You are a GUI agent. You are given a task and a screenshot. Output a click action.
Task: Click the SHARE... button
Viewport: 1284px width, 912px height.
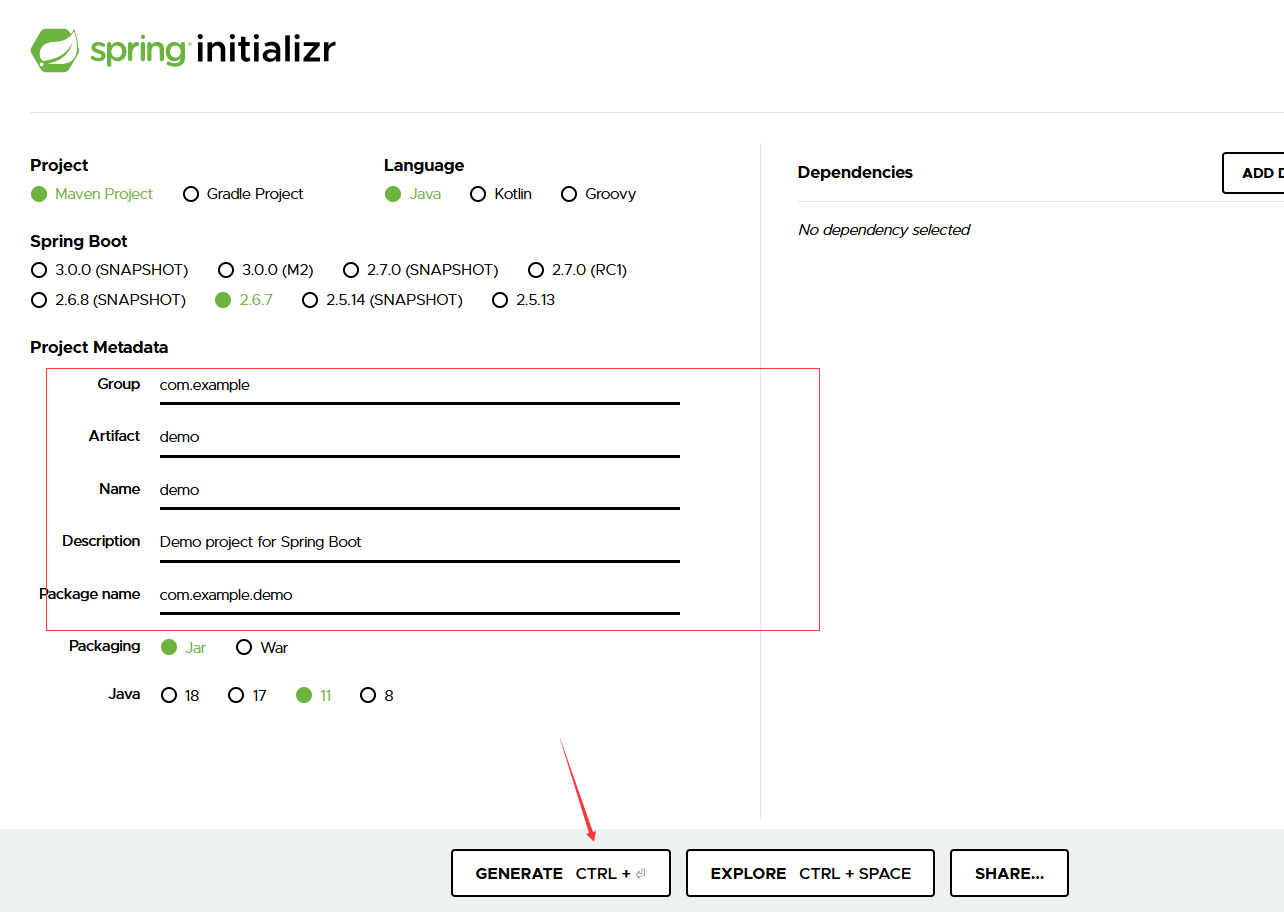(x=1009, y=873)
